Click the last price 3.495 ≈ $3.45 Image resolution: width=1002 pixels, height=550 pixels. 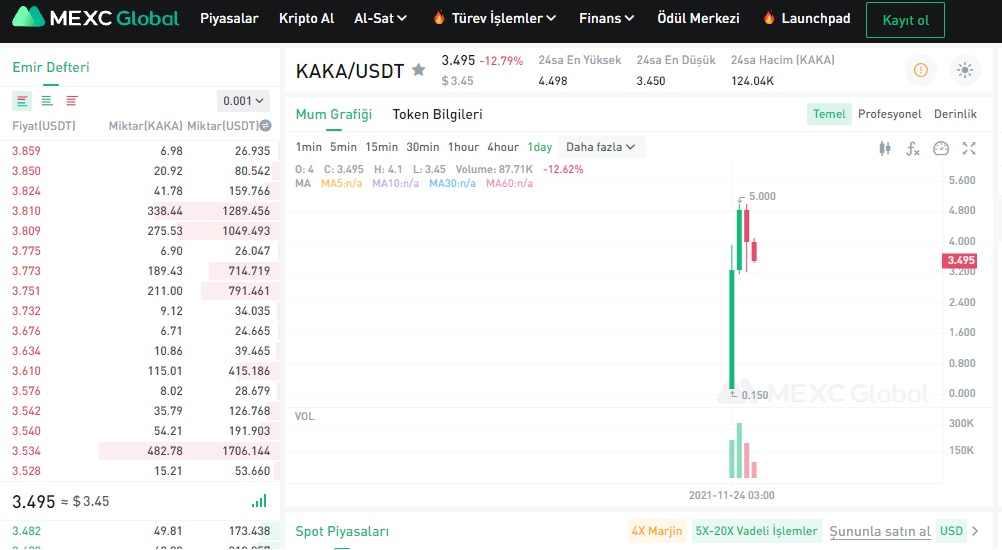tap(61, 501)
